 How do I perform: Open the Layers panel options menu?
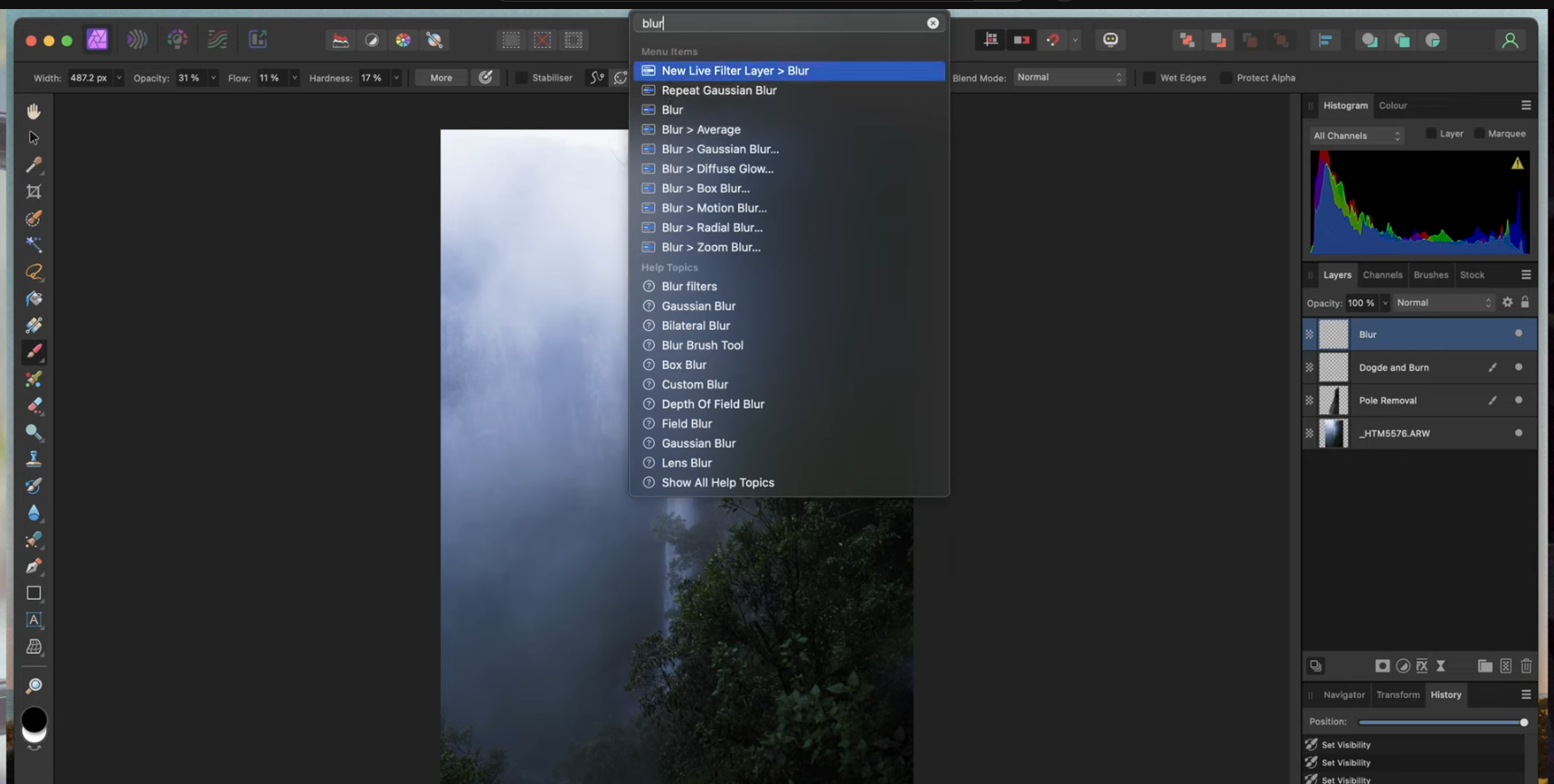click(x=1526, y=275)
